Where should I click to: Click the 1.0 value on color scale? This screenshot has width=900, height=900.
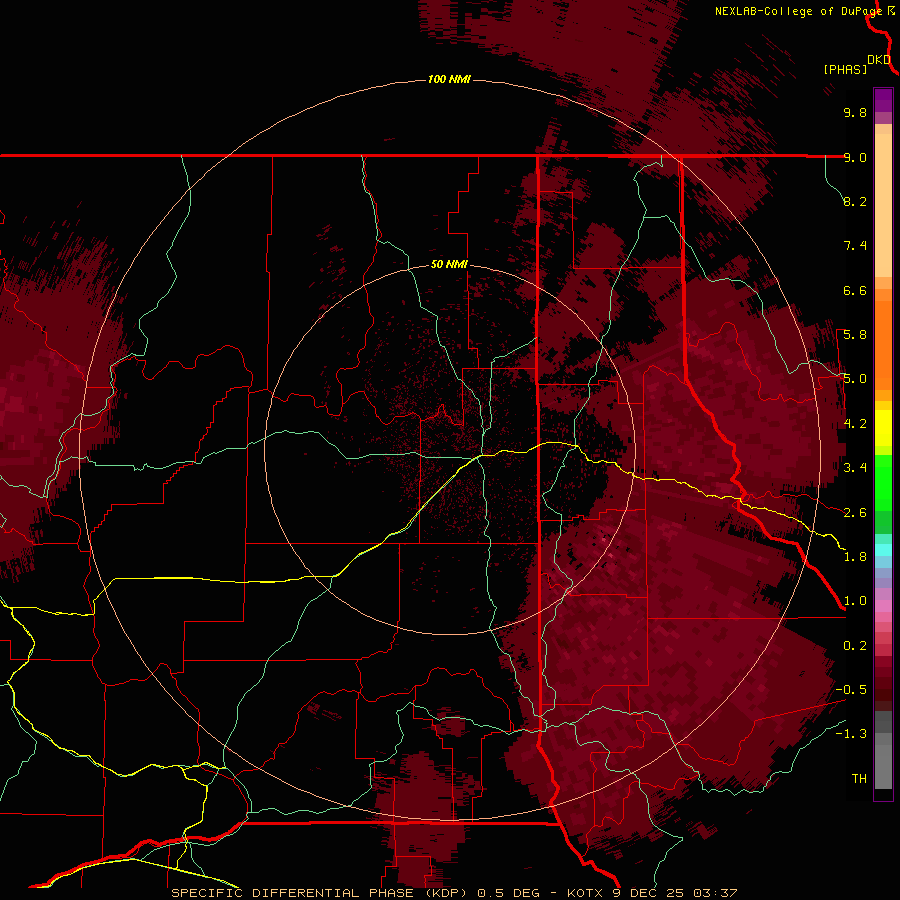point(855,601)
